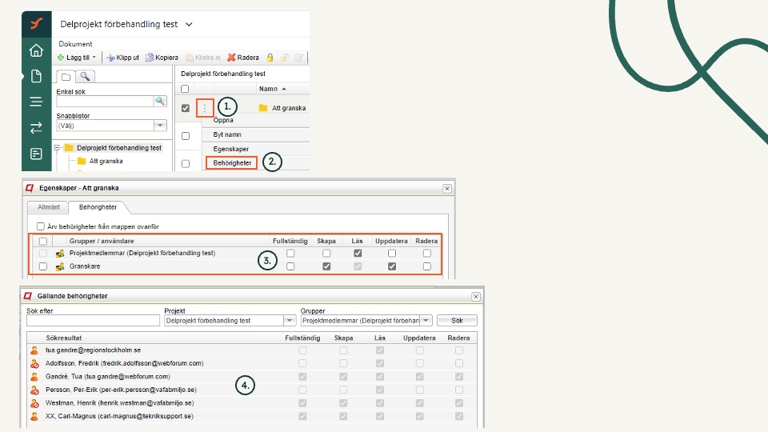Enable Ärv behörigheter från mappen ovanför
Viewport: 768px width, 432px height.
[41, 226]
